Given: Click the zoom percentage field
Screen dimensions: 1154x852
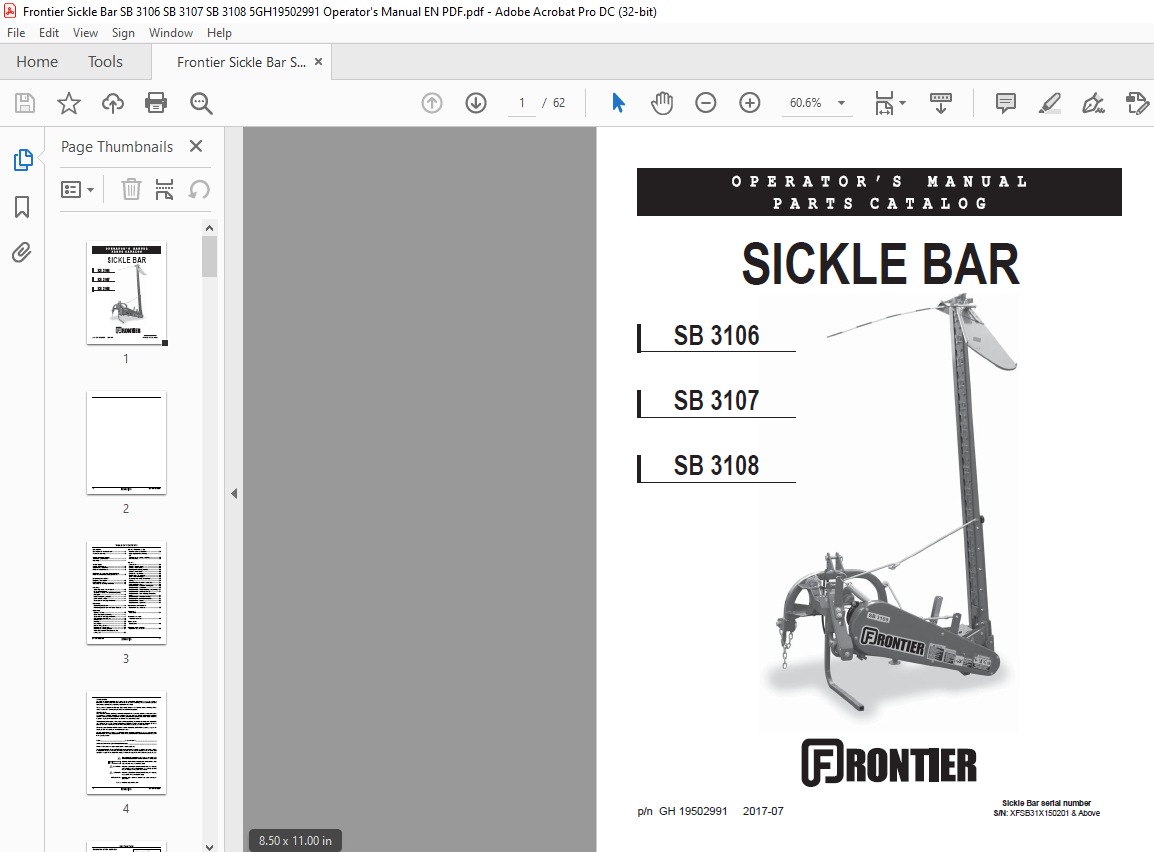Looking at the screenshot, I should pyautogui.click(x=806, y=103).
